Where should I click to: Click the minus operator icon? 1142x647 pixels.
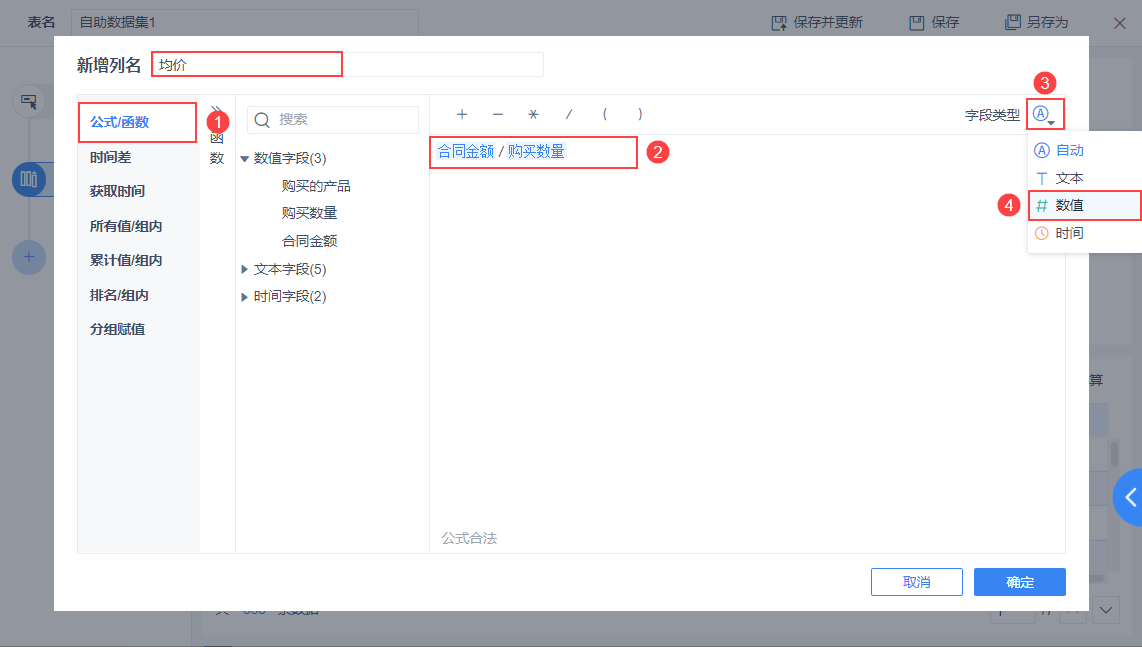[x=497, y=115]
